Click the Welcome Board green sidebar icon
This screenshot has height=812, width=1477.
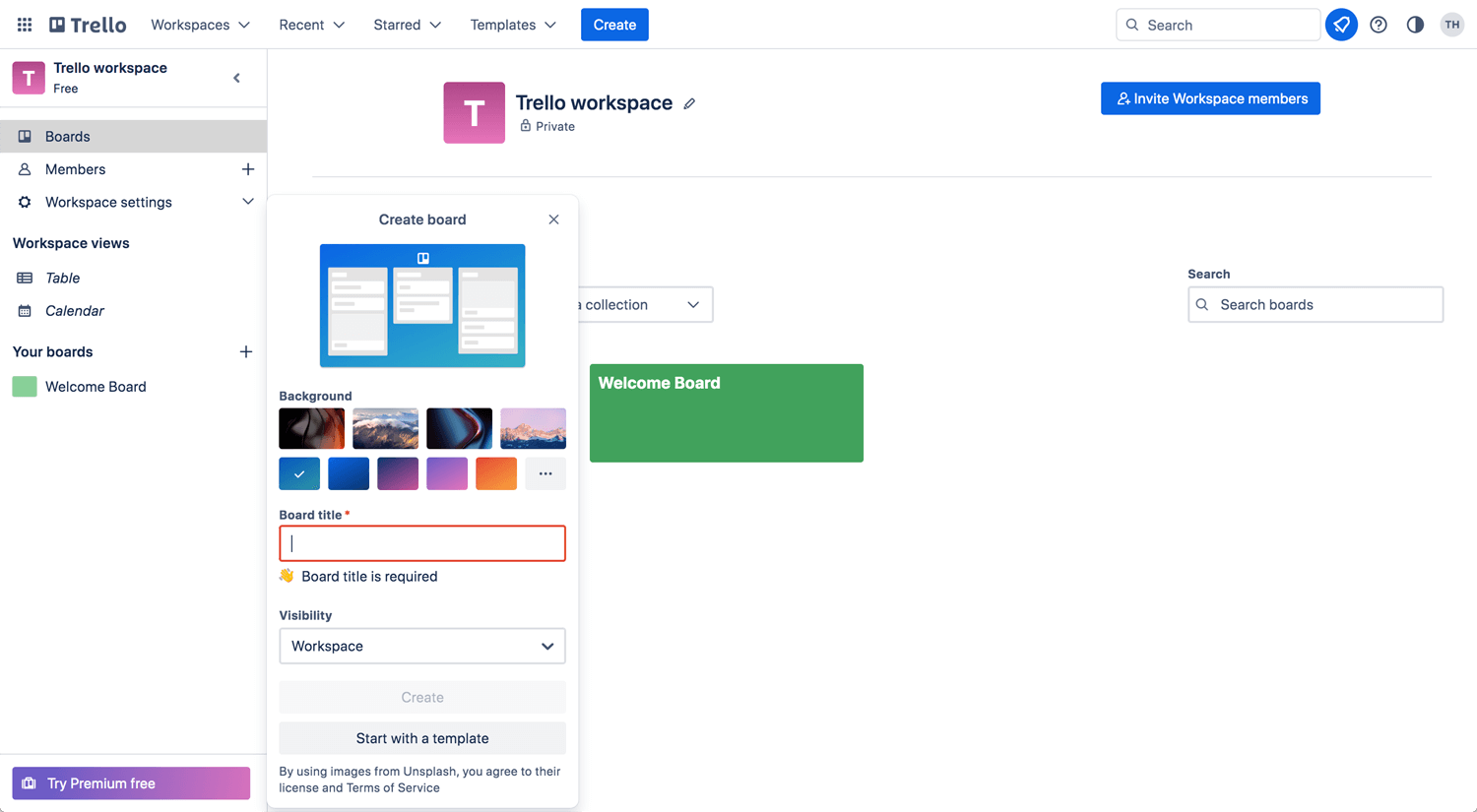coord(25,387)
